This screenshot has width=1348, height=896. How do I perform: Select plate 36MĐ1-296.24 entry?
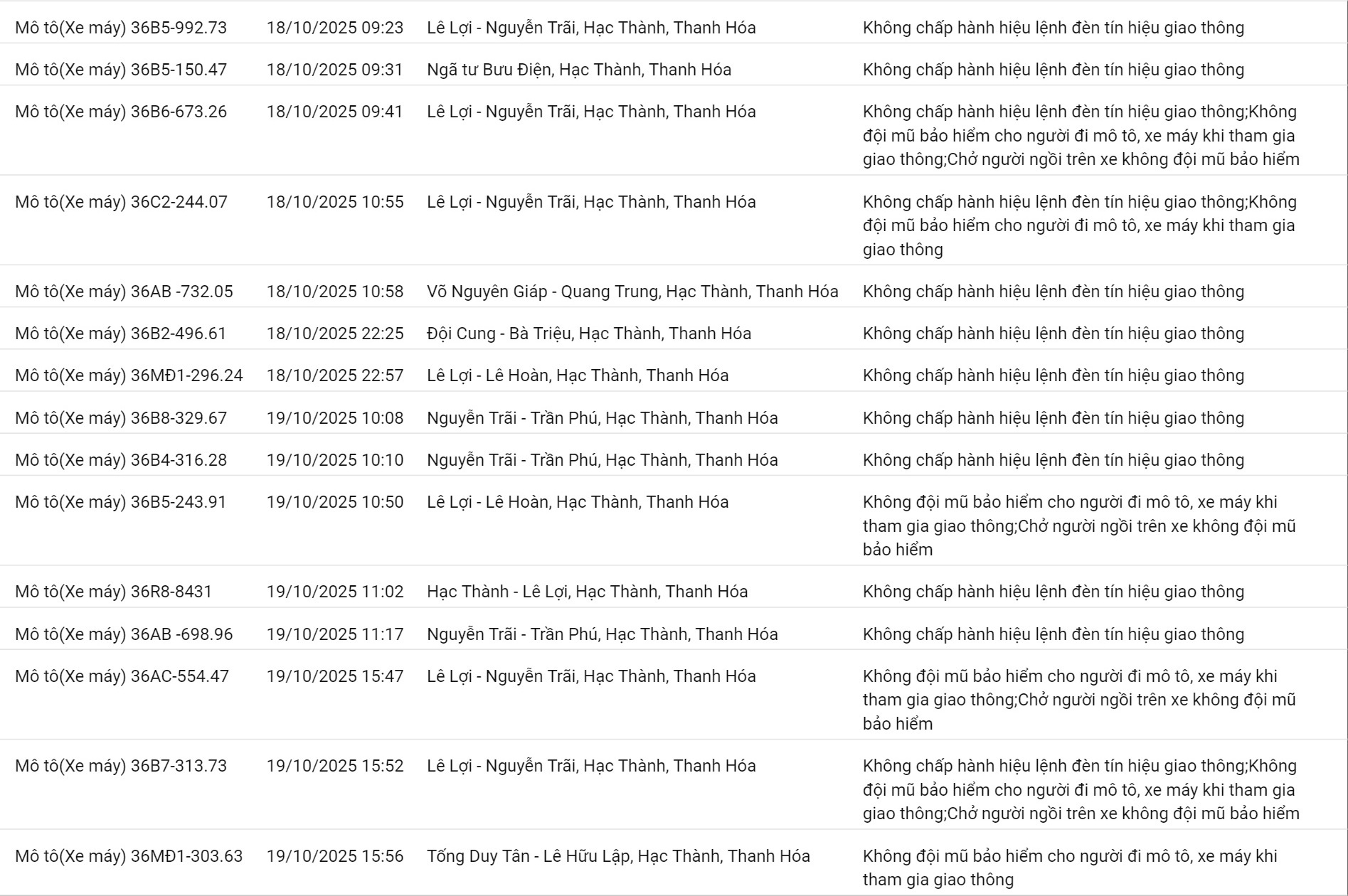point(129,375)
